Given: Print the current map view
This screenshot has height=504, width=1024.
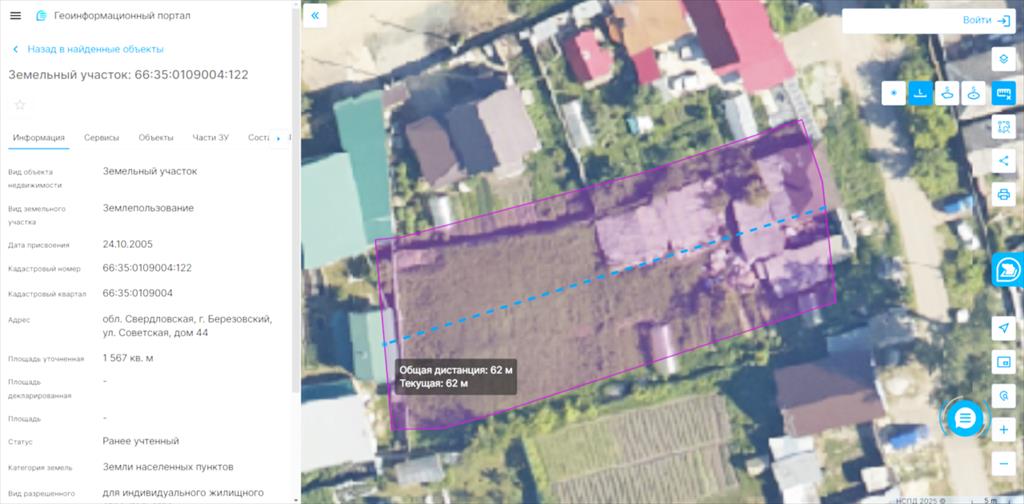Looking at the screenshot, I should coord(1003,195).
